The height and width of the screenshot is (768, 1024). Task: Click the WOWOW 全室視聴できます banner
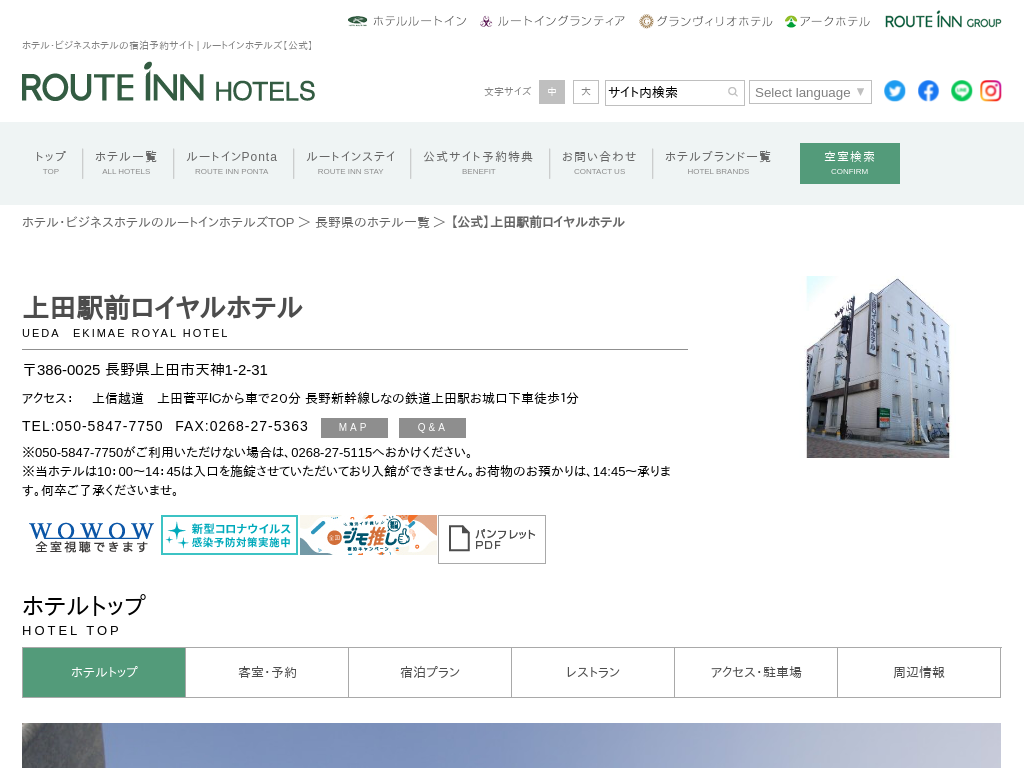[x=91, y=536]
